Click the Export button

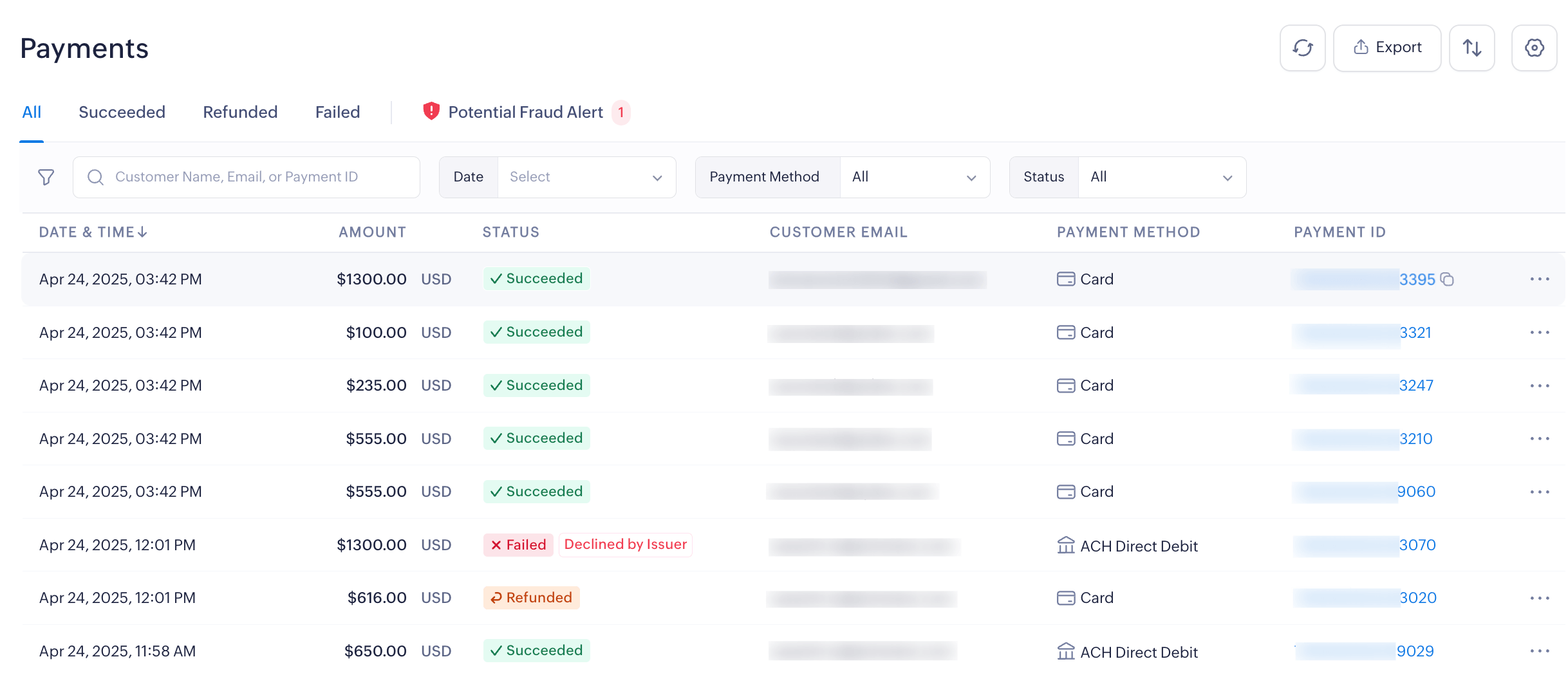pyautogui.click(x=1386, y=48)
